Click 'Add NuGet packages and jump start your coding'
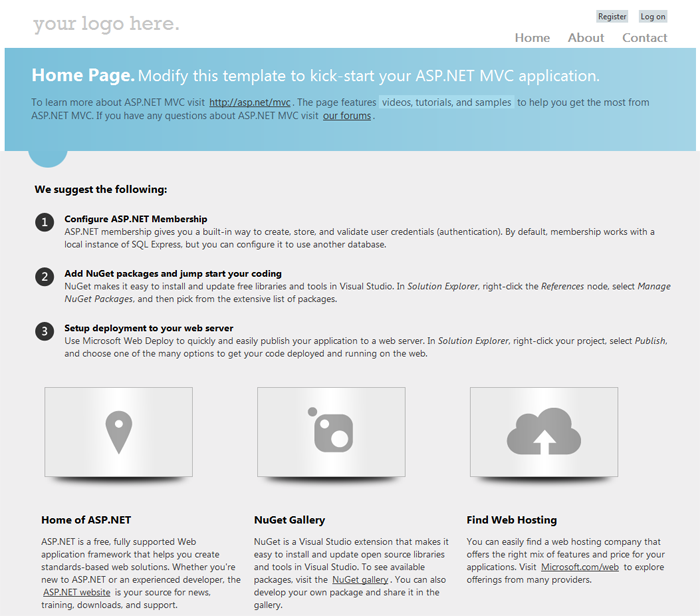 click(x=173, y=273)
